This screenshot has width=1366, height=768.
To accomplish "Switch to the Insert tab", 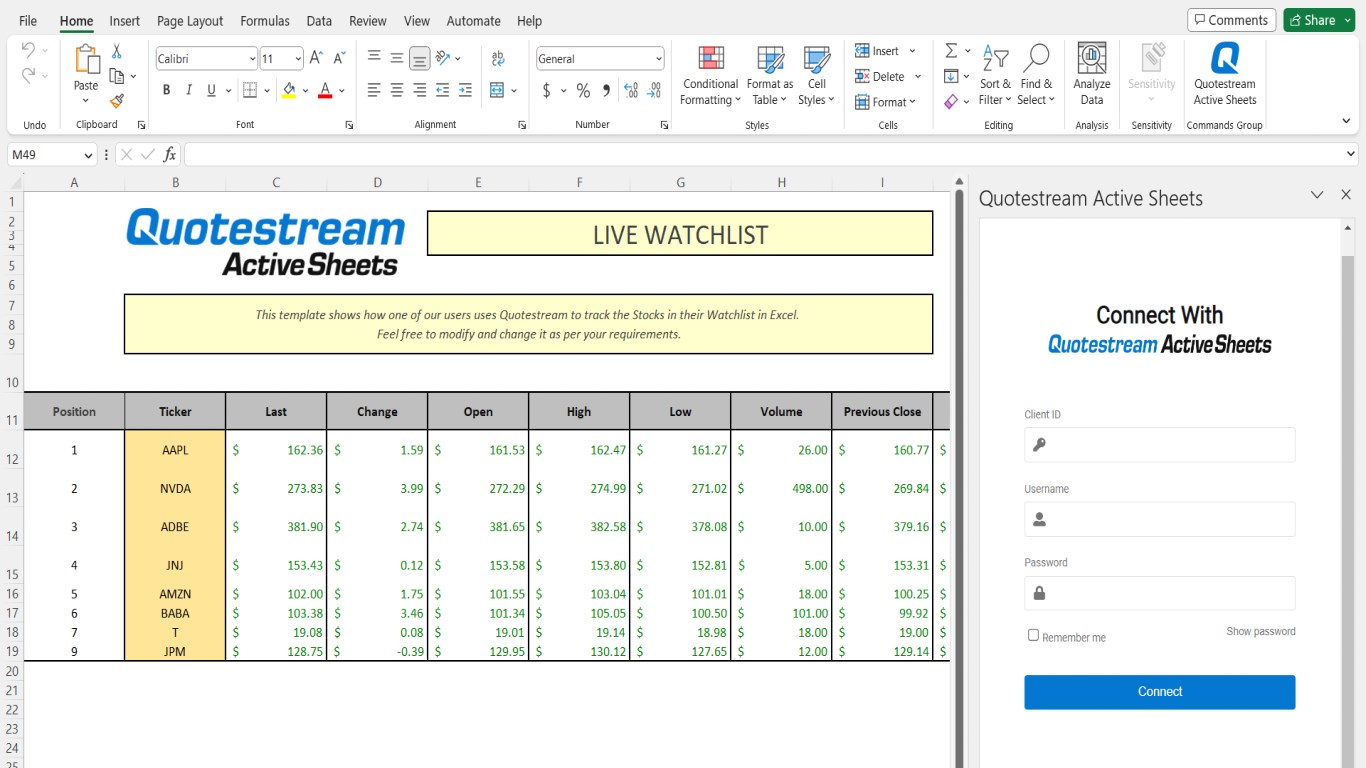I will point(125,21).
